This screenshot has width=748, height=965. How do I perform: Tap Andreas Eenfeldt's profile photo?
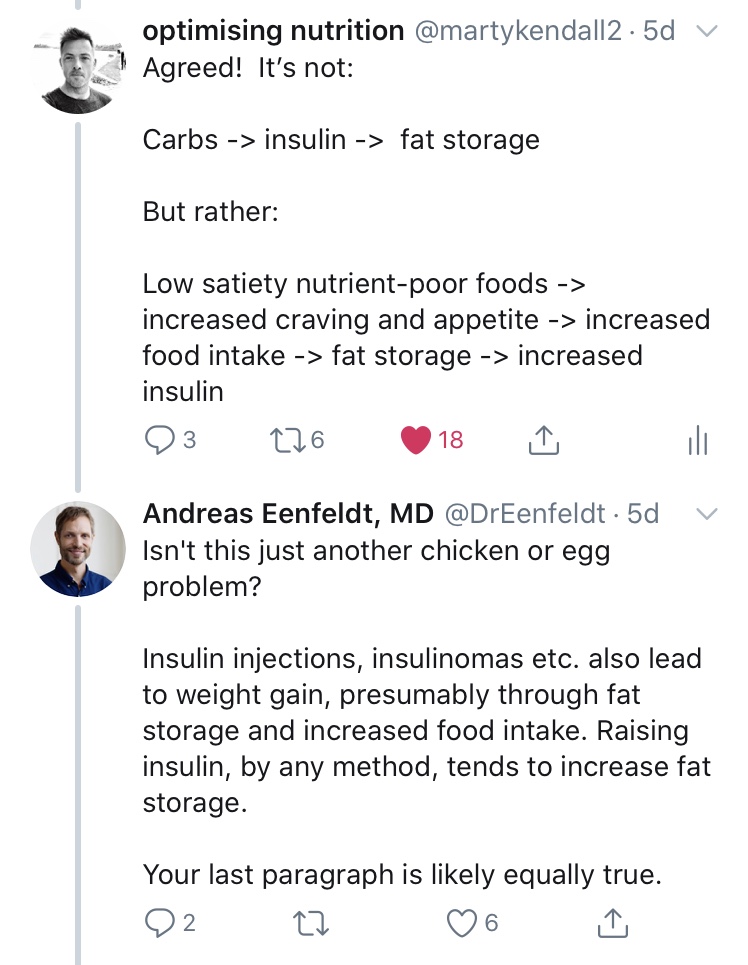click(x=78, y=549)
